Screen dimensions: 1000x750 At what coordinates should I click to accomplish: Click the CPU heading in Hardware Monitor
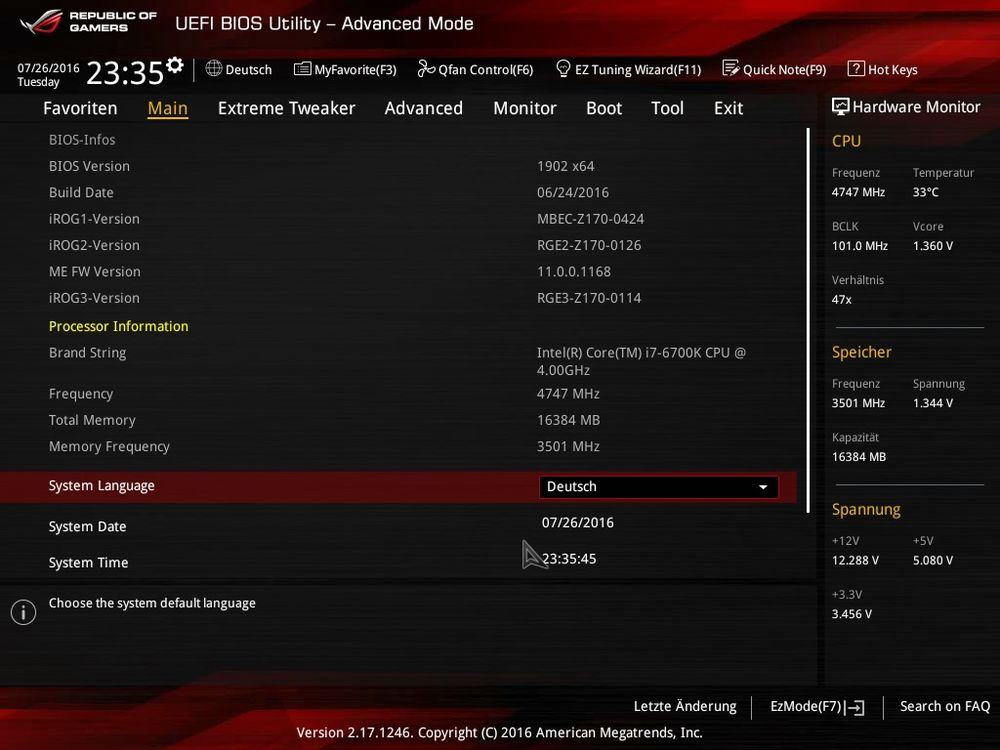coord(846,142)
